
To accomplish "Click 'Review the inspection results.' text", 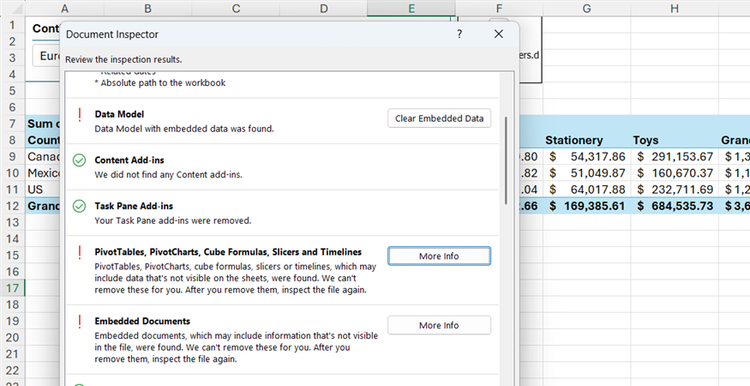I will coord(123,60).
